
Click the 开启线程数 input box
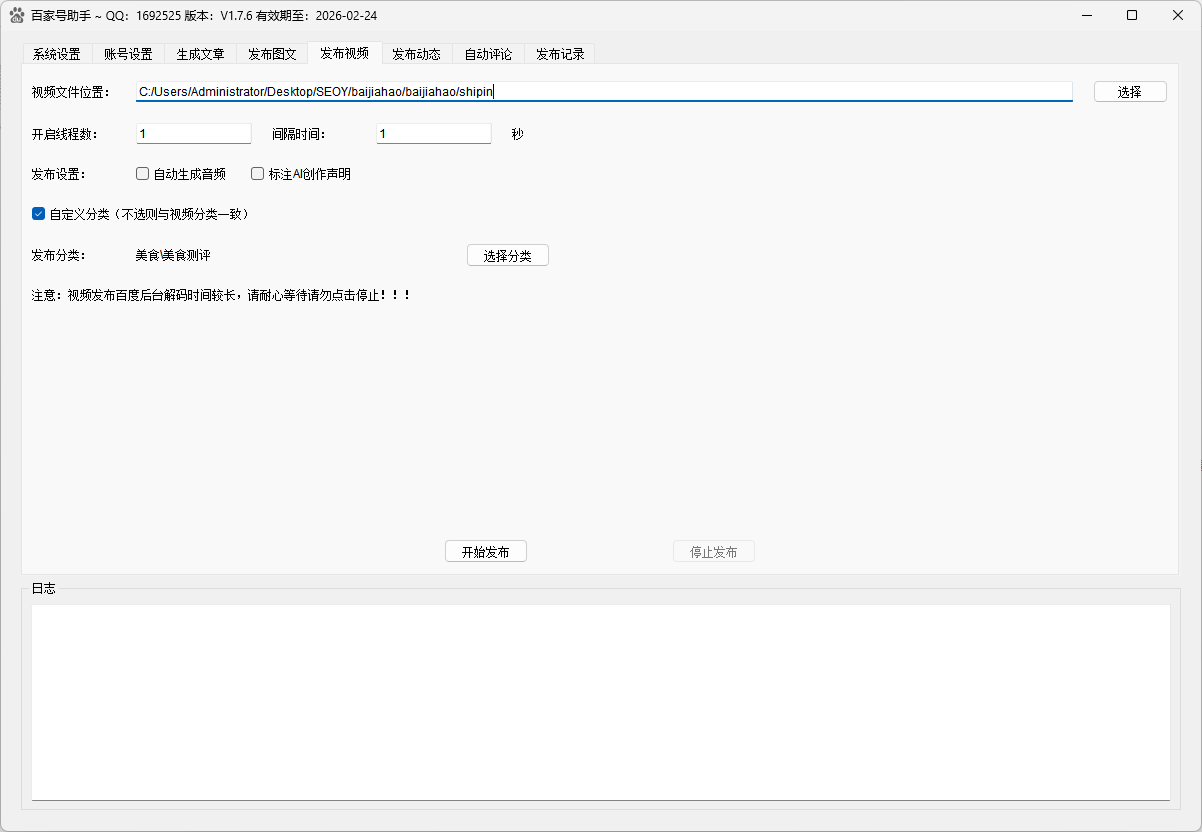click(x=193, y=133)
